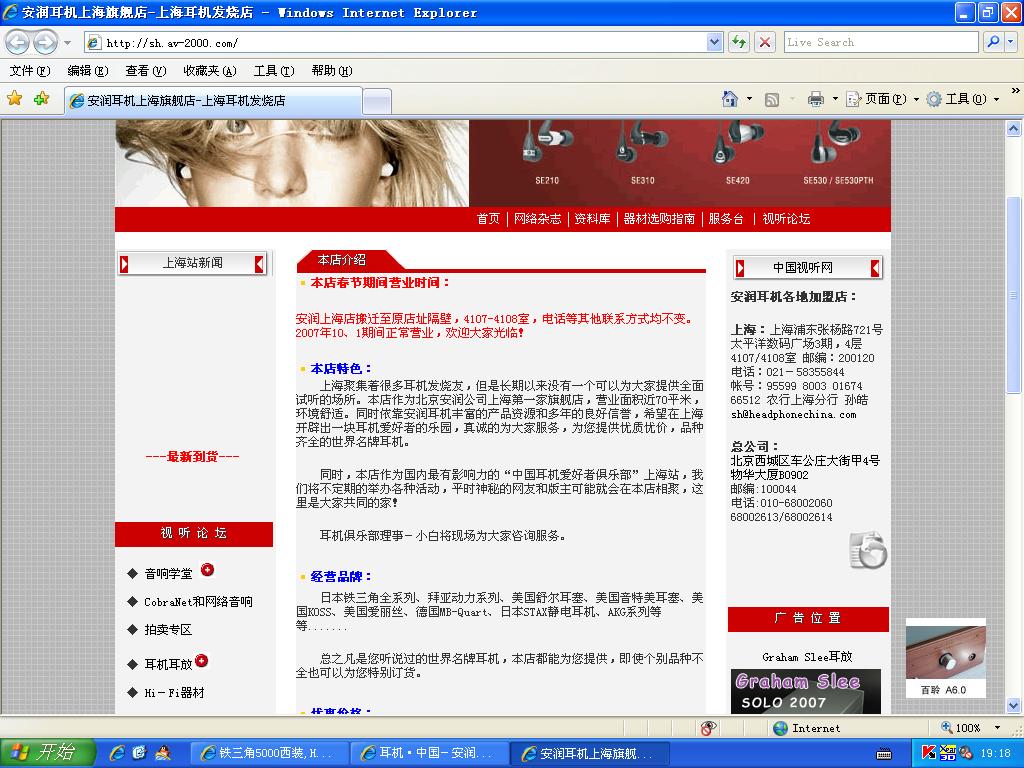Click the zoom magnifier icon in status bar

coord(946,727)
